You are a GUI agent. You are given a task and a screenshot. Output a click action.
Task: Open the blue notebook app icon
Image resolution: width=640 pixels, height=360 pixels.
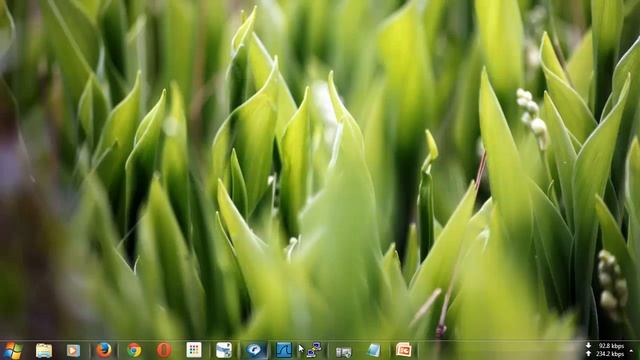373,350
